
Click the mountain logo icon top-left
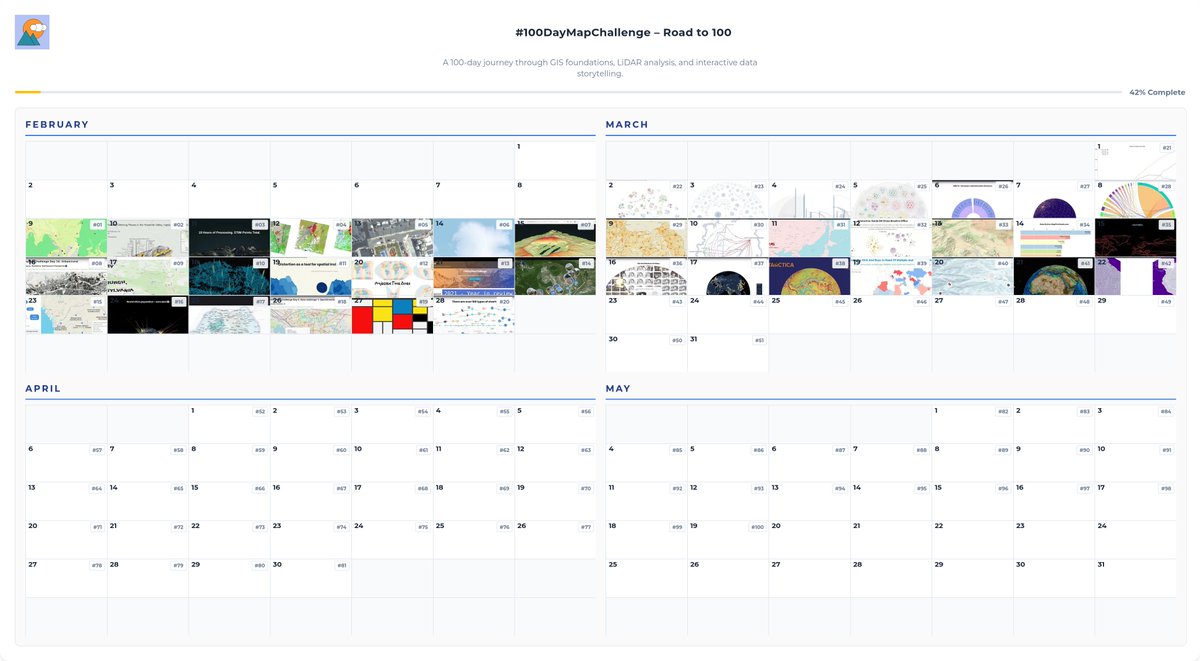pyautogui.click(x=31, y=30)
